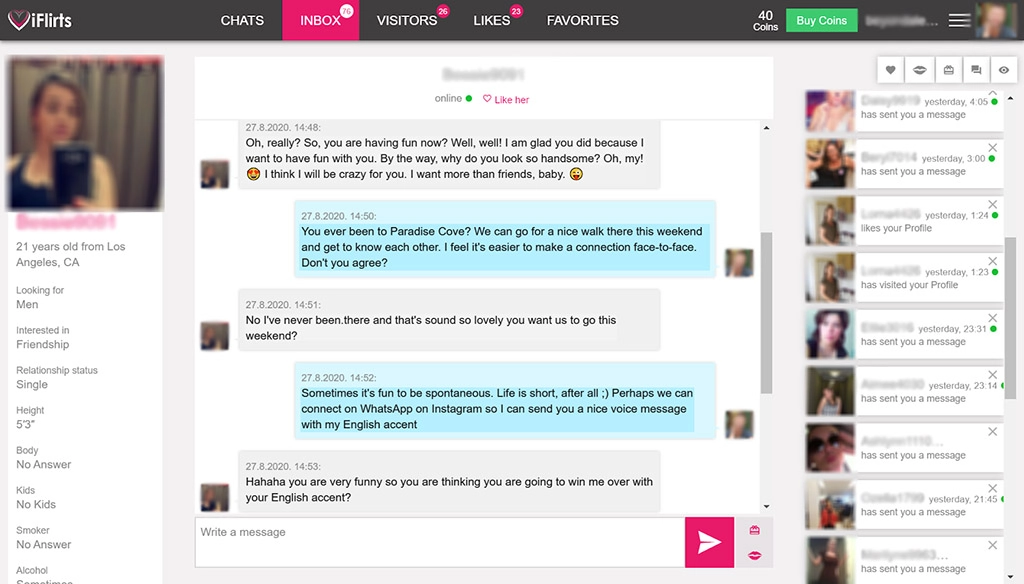Click the send message arrow button
The image size is (1024, 584).
tap(709, 542)
